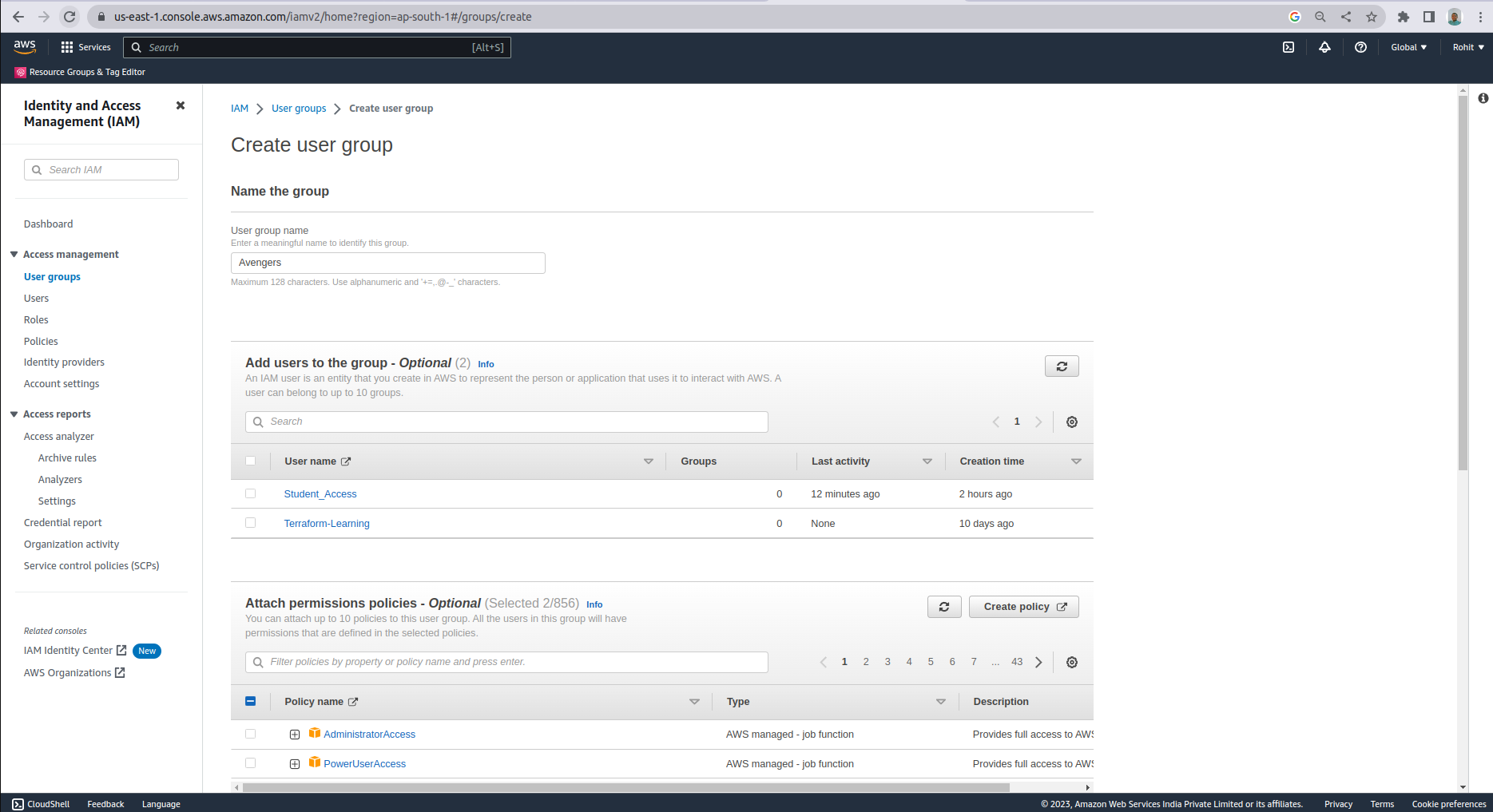Go to next page of policies
The height and width of the screenshot is (812, 1493).
(x=1038, y=662)
